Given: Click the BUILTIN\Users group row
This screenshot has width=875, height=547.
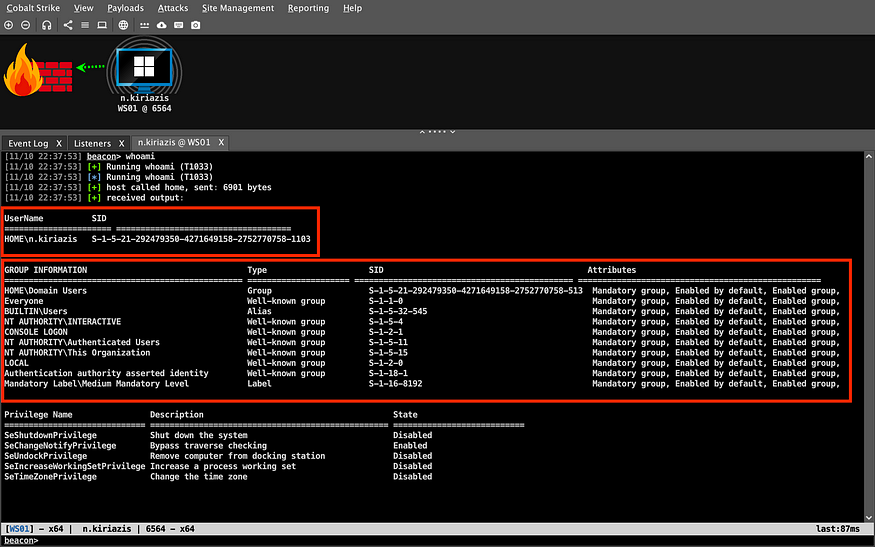Looking at the screenshot, I should click(422, 311).
